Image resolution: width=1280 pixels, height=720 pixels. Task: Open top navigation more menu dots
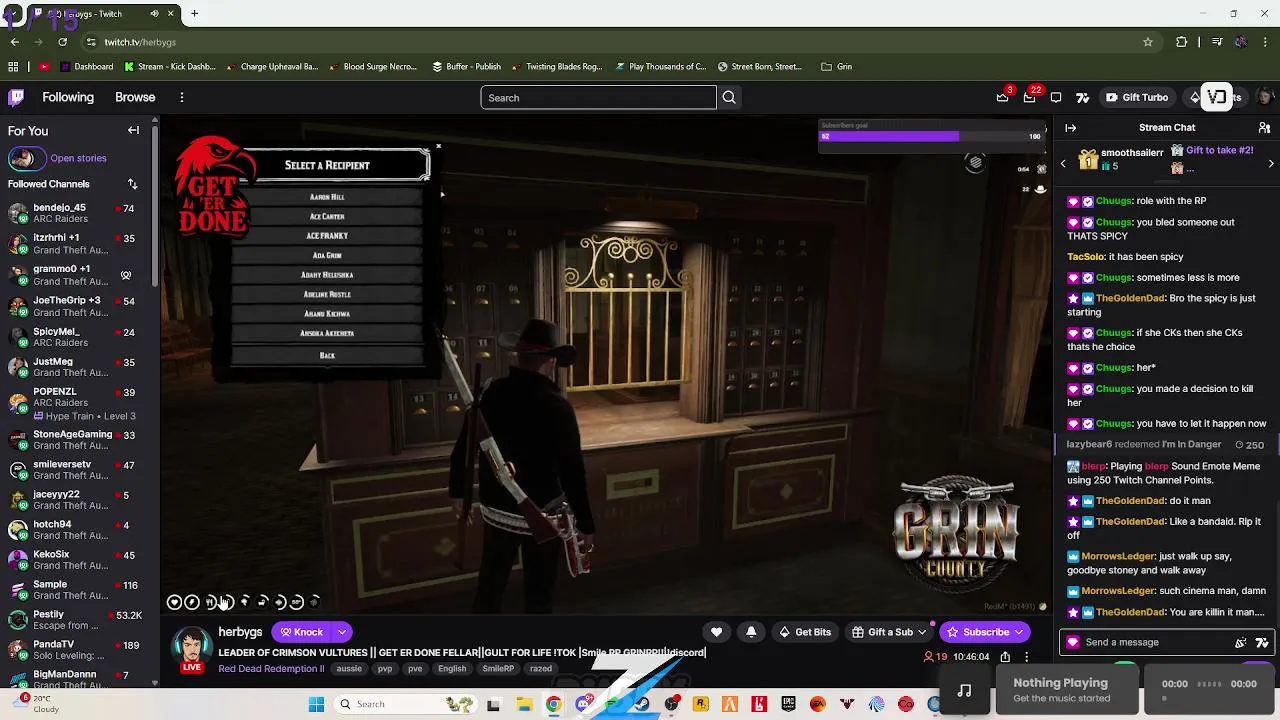point(181,97)
